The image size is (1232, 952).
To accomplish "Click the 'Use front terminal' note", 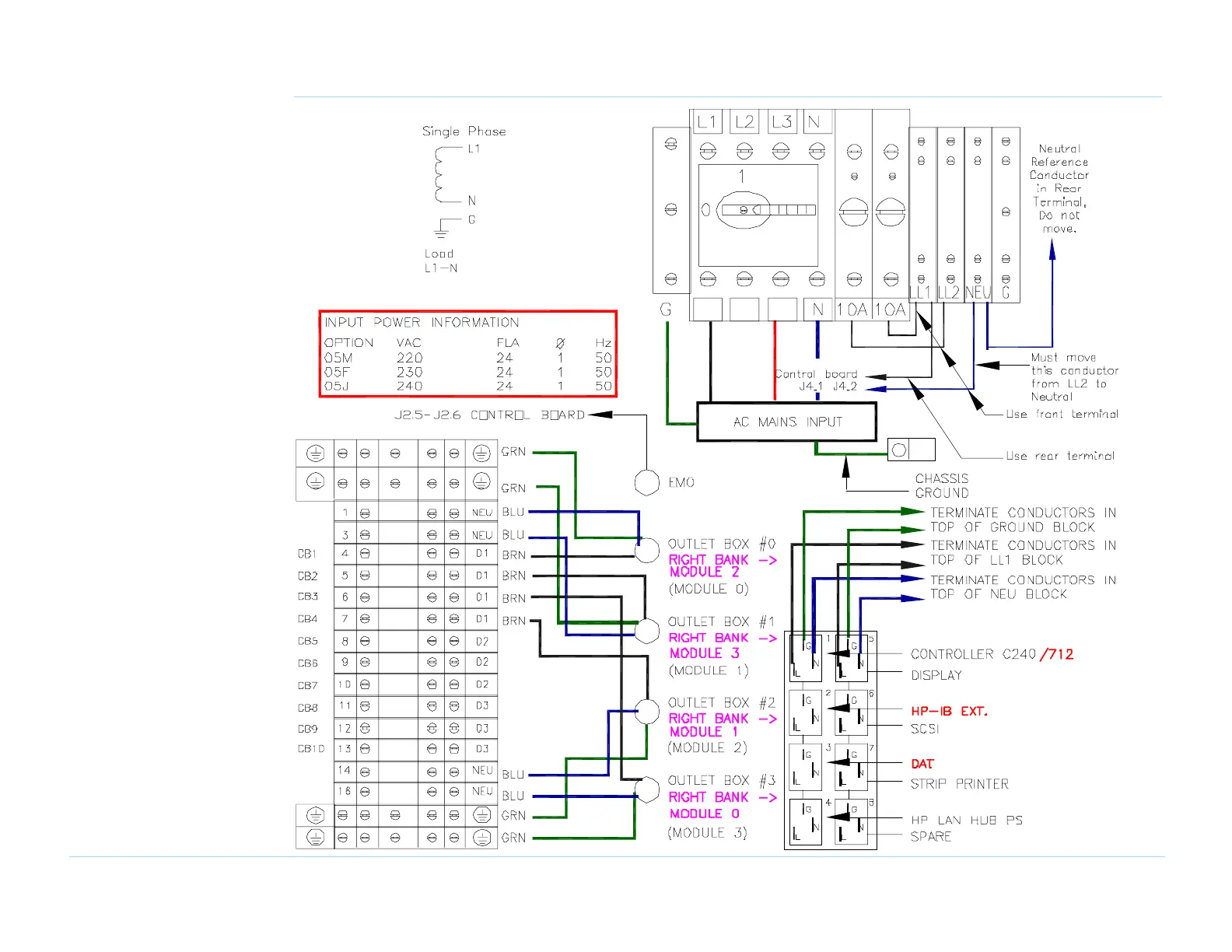I will pos(1062,414).
